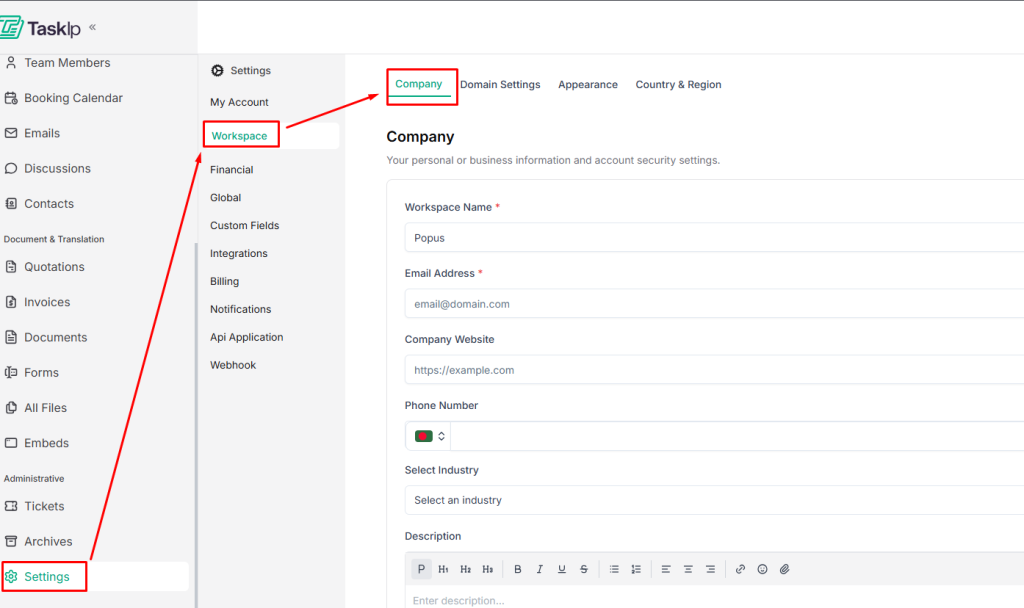Open the phone country flag selector
1024x608 pixels.
click(x=429, y=436)
